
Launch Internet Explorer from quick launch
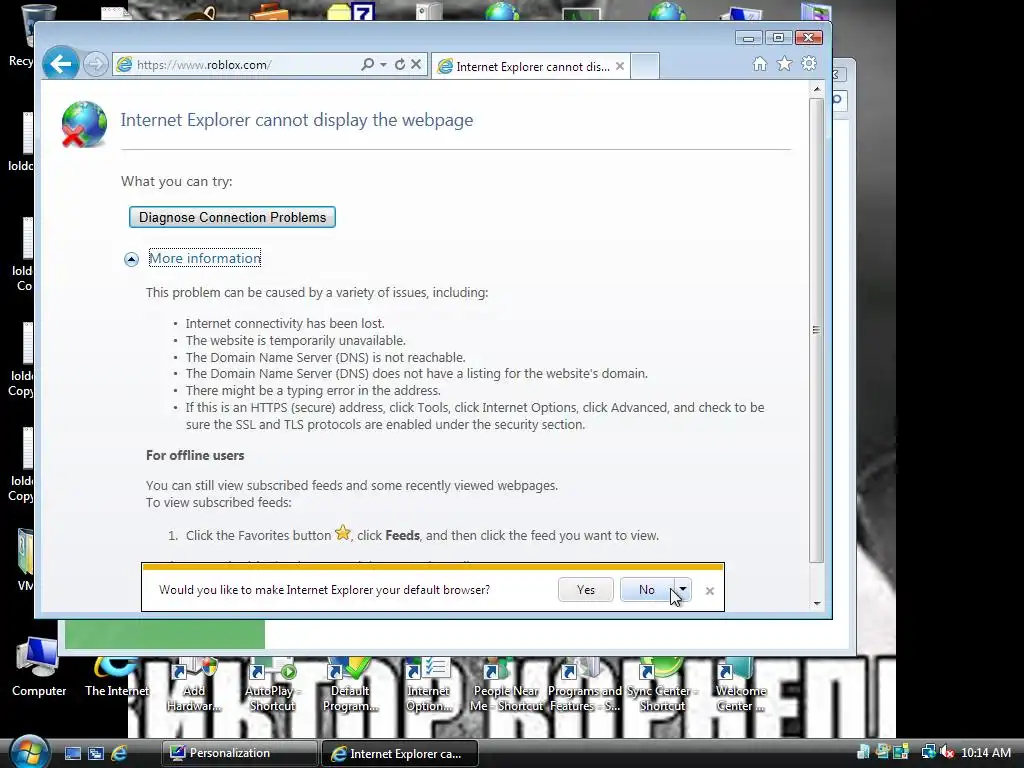tap(120, 753)
